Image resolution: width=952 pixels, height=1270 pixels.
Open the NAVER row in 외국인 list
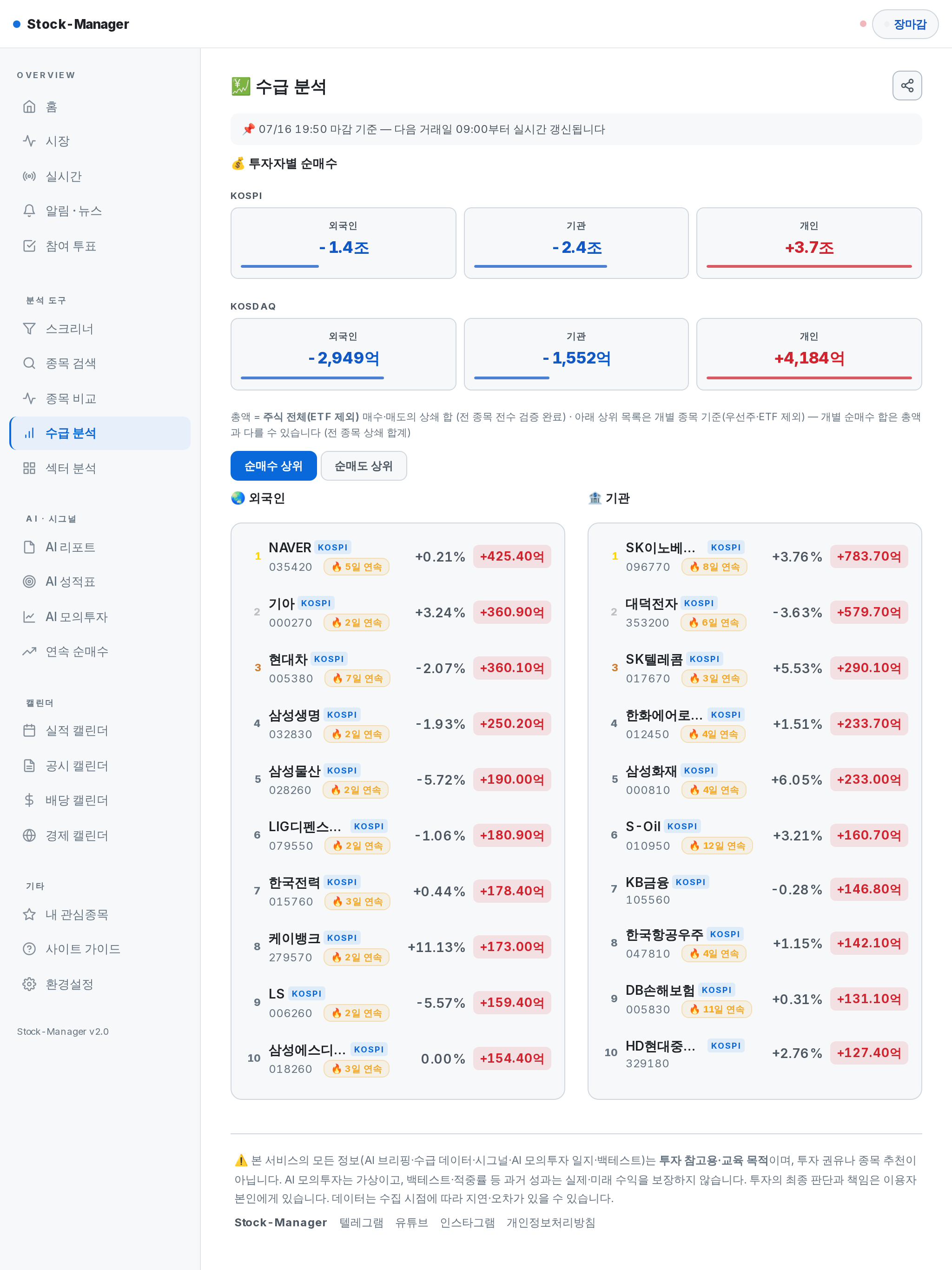tap(398, 556)
